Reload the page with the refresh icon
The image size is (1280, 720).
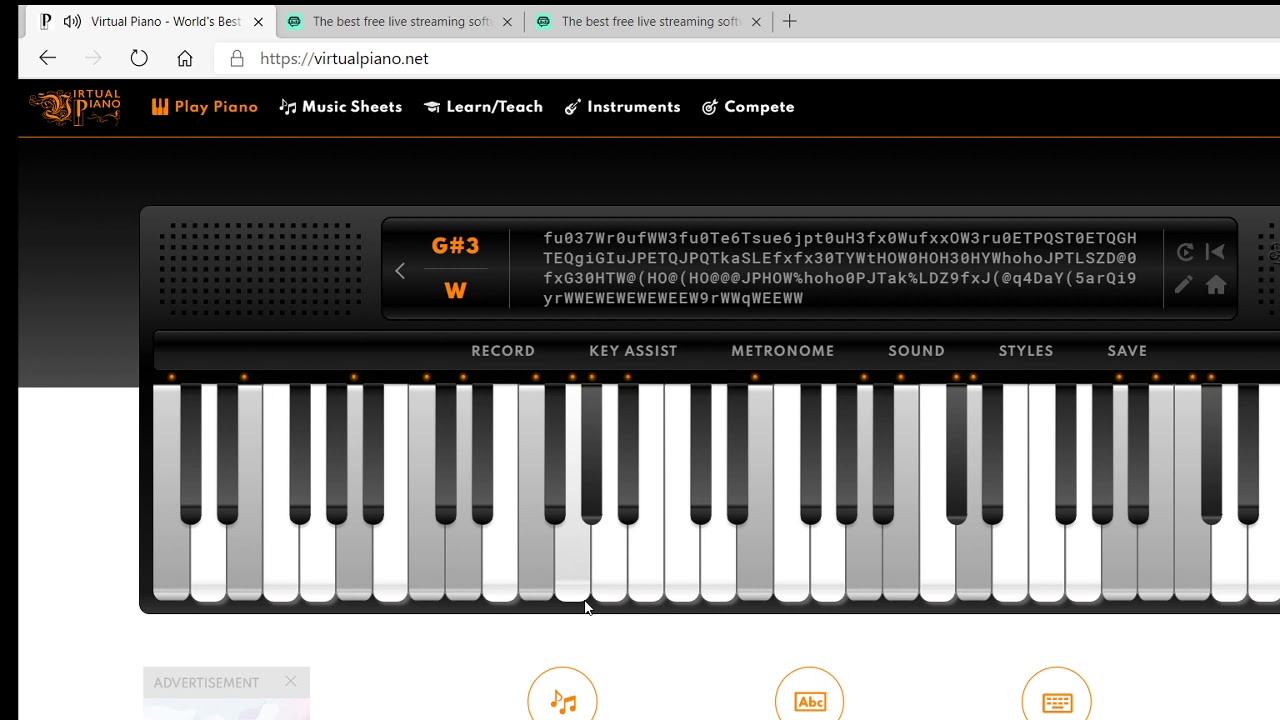pos(139,58)
